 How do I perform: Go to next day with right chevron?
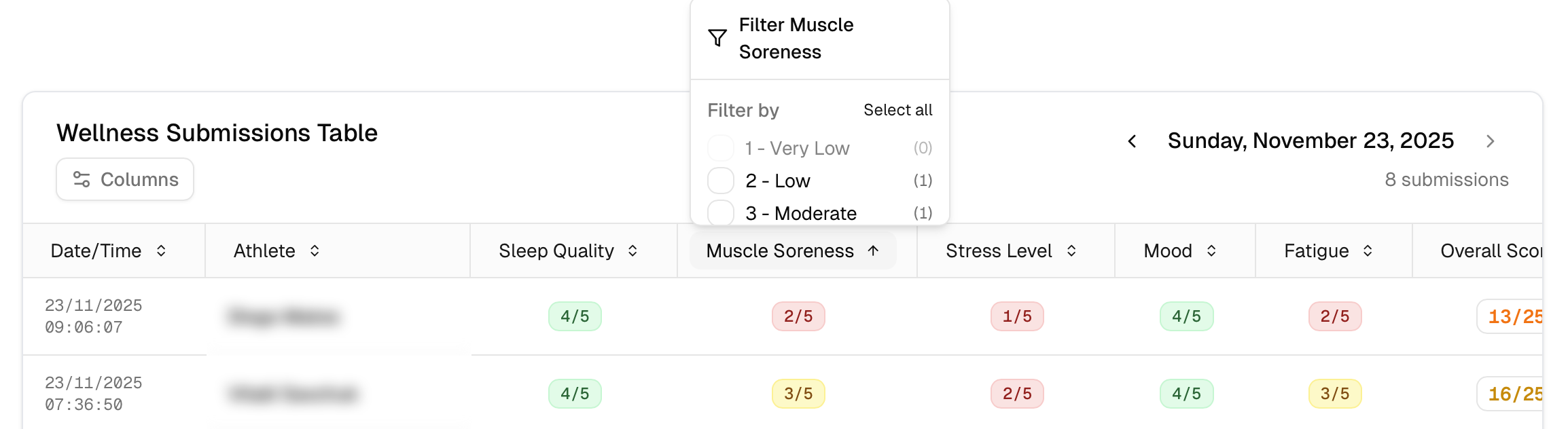(x=1490, y=141)
